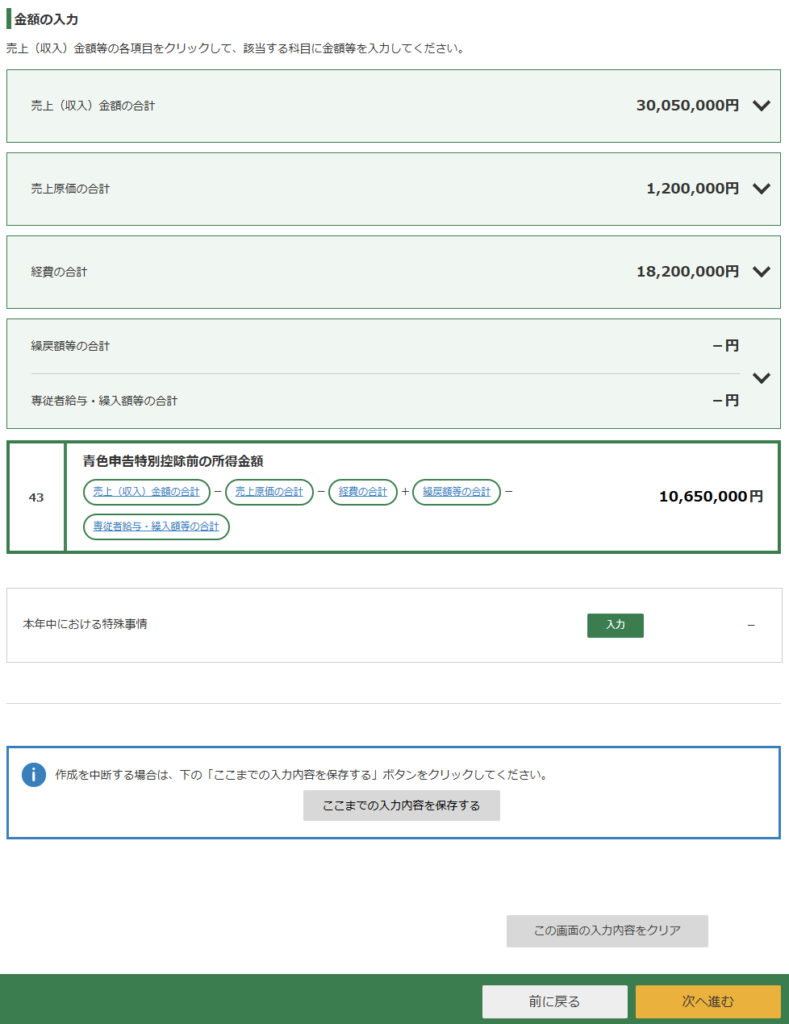Expand the 売上（収入）金額の合計 section chevron
Viewport: 789px width, 1024px height.
761,106
